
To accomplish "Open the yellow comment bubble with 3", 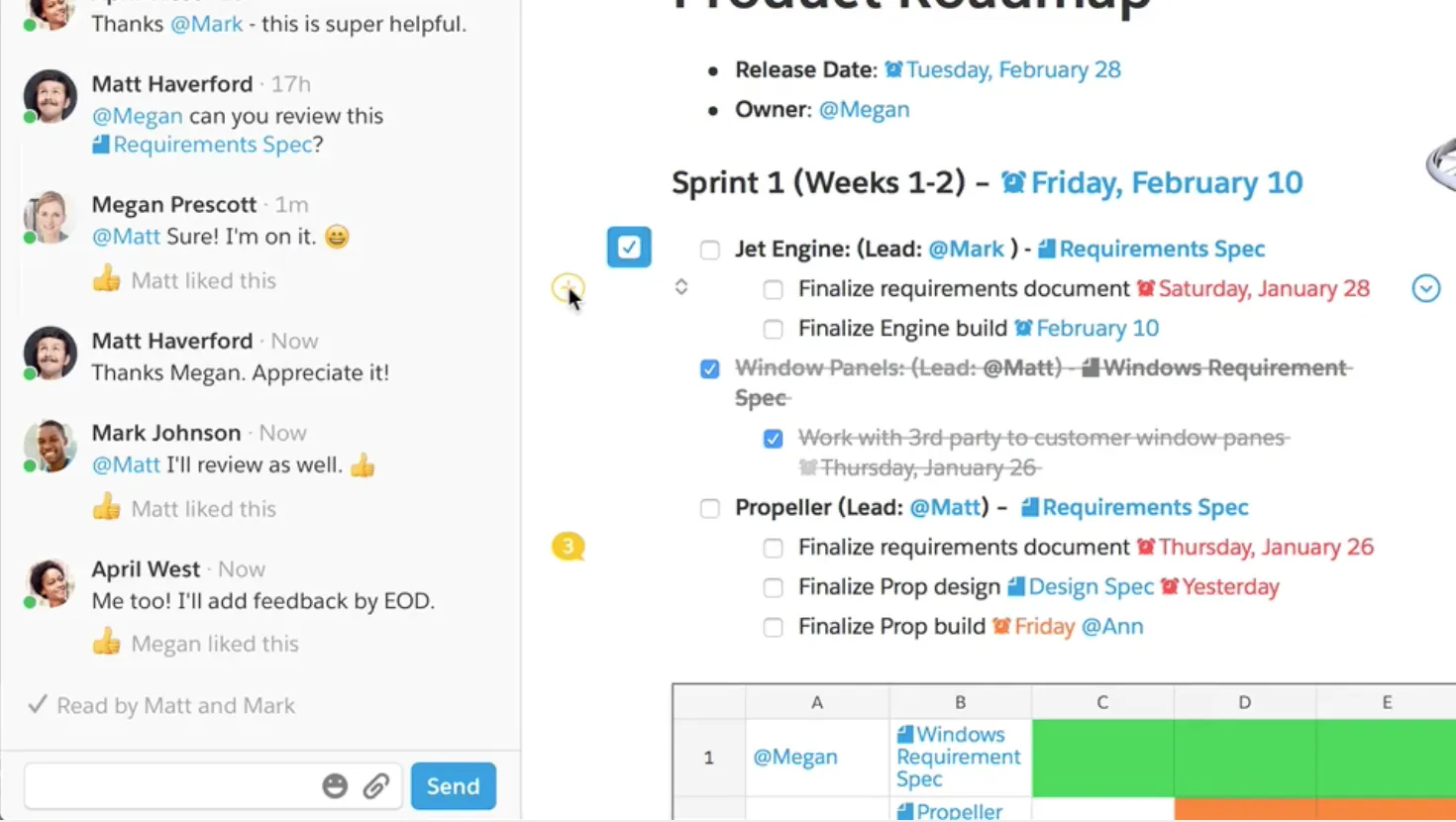I will pyautogui.click(x=568, y=546).
